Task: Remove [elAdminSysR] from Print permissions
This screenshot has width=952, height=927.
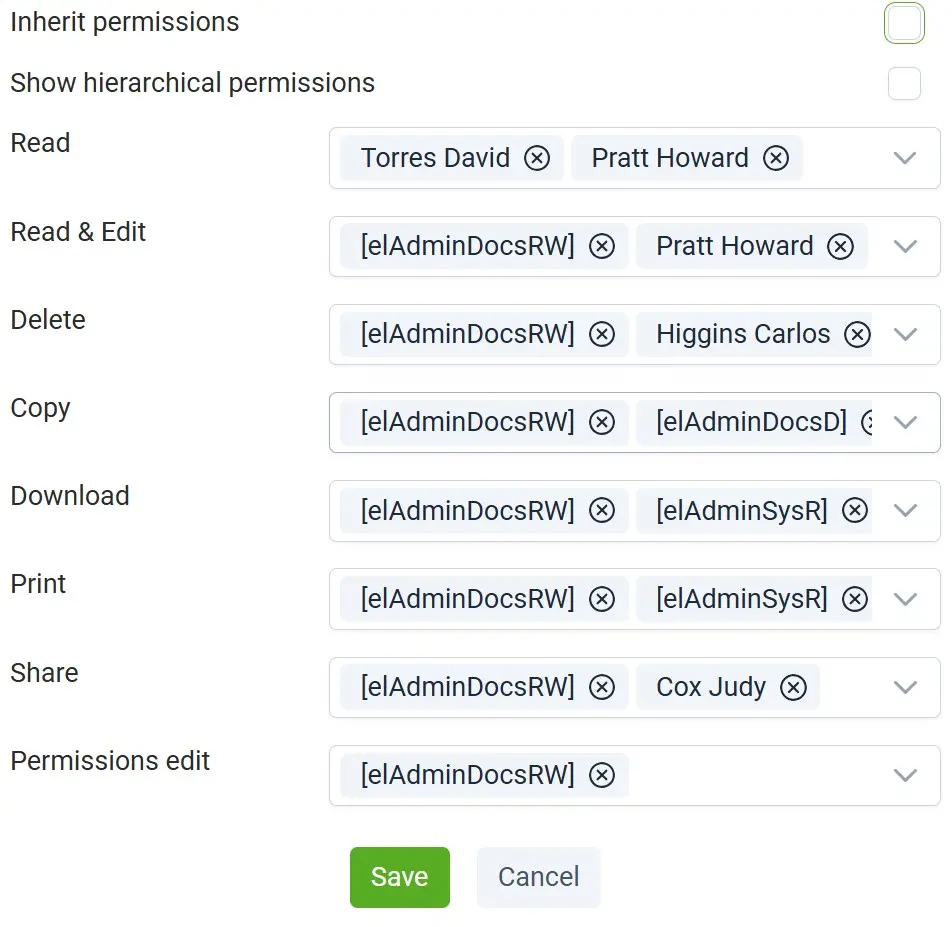Action: [854, 599]
